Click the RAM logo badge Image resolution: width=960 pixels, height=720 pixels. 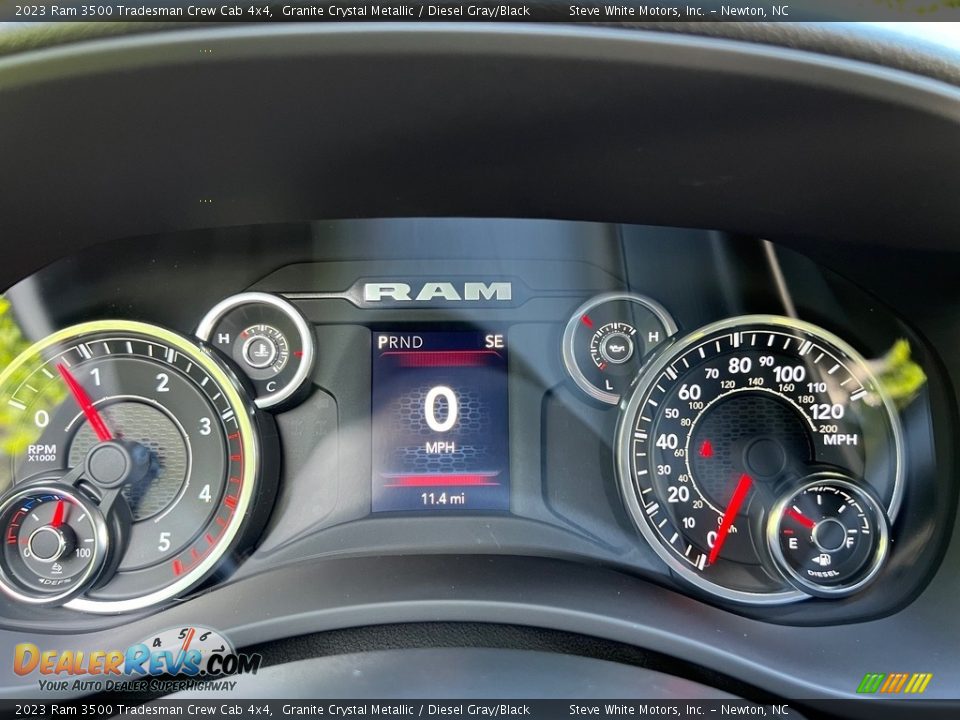(x=437, y=291)
